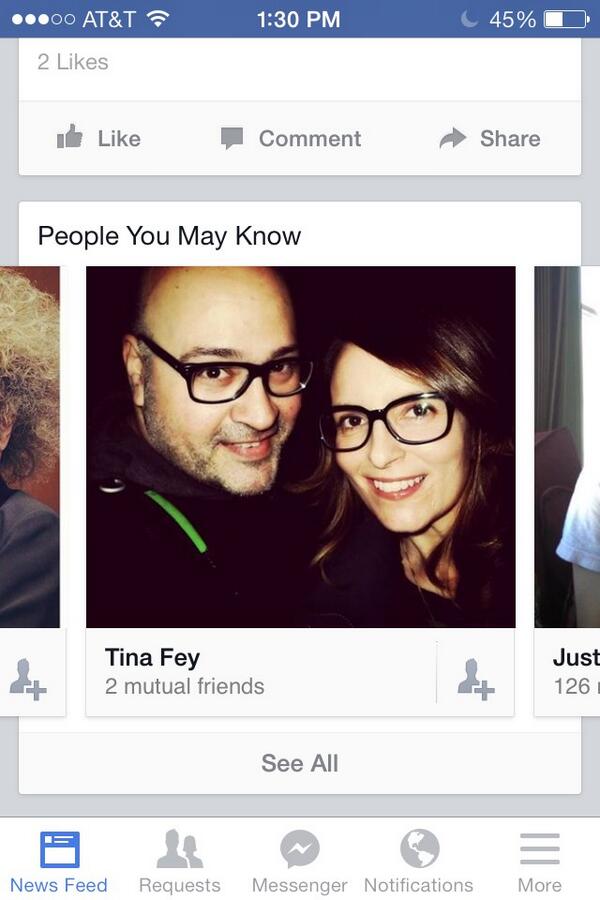Viewport: 600px width, 900px height.
Task: Tap the battery indicator in status bar
Action: click(x=566, y=20)
